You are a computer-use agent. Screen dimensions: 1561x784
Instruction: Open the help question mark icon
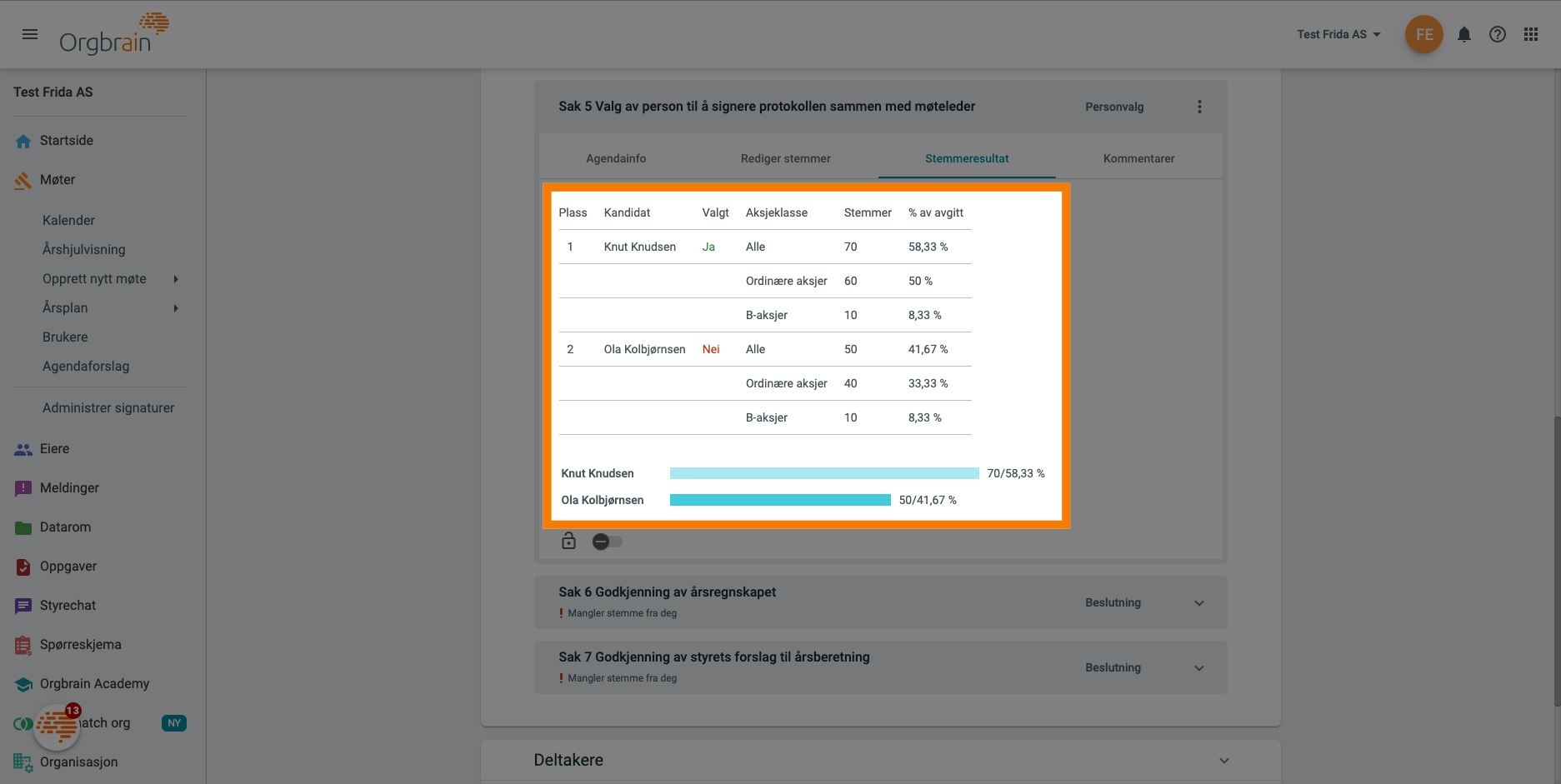(x=1498, y=34)
